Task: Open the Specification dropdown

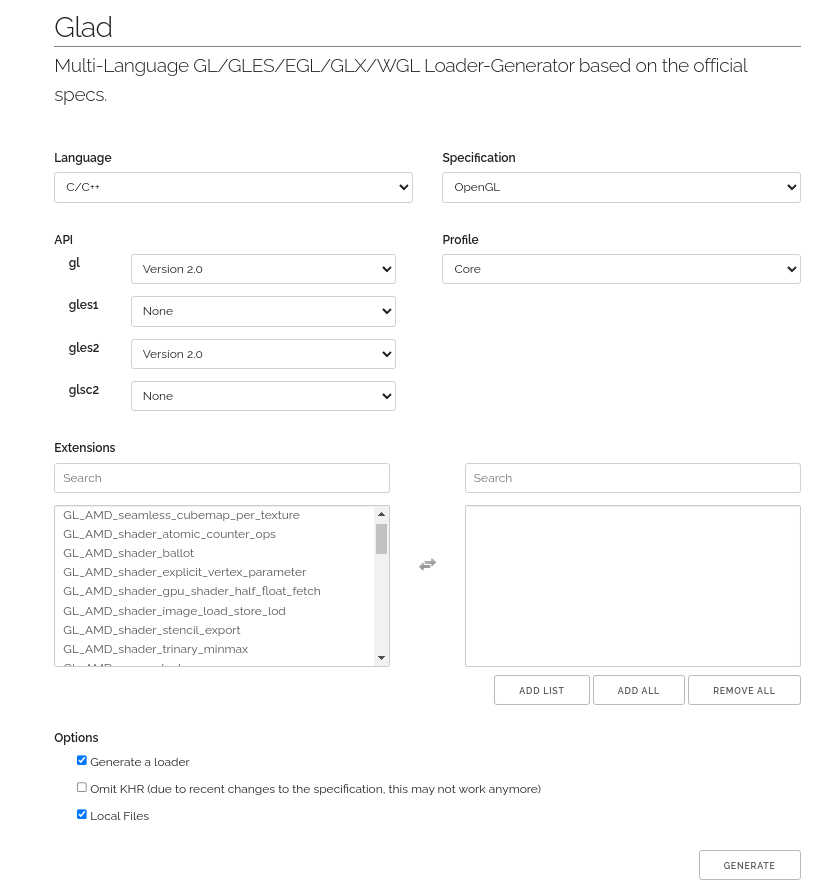Action: 621,187
